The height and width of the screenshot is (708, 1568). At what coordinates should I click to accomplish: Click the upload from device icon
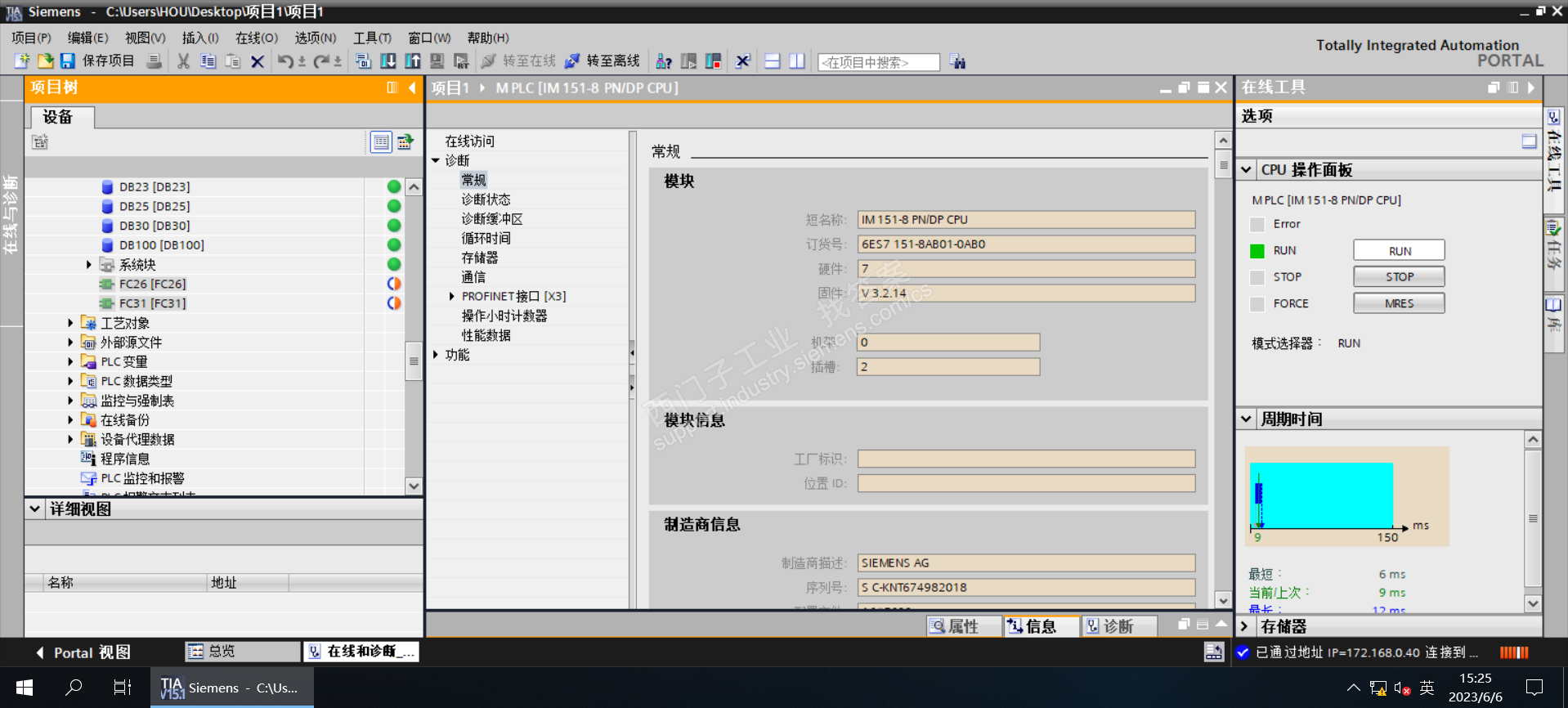[x=413, y=61]
